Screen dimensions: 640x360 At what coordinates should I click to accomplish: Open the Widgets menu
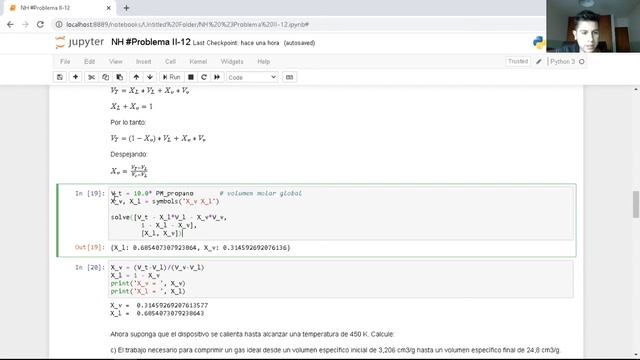(x=232, y=62)
